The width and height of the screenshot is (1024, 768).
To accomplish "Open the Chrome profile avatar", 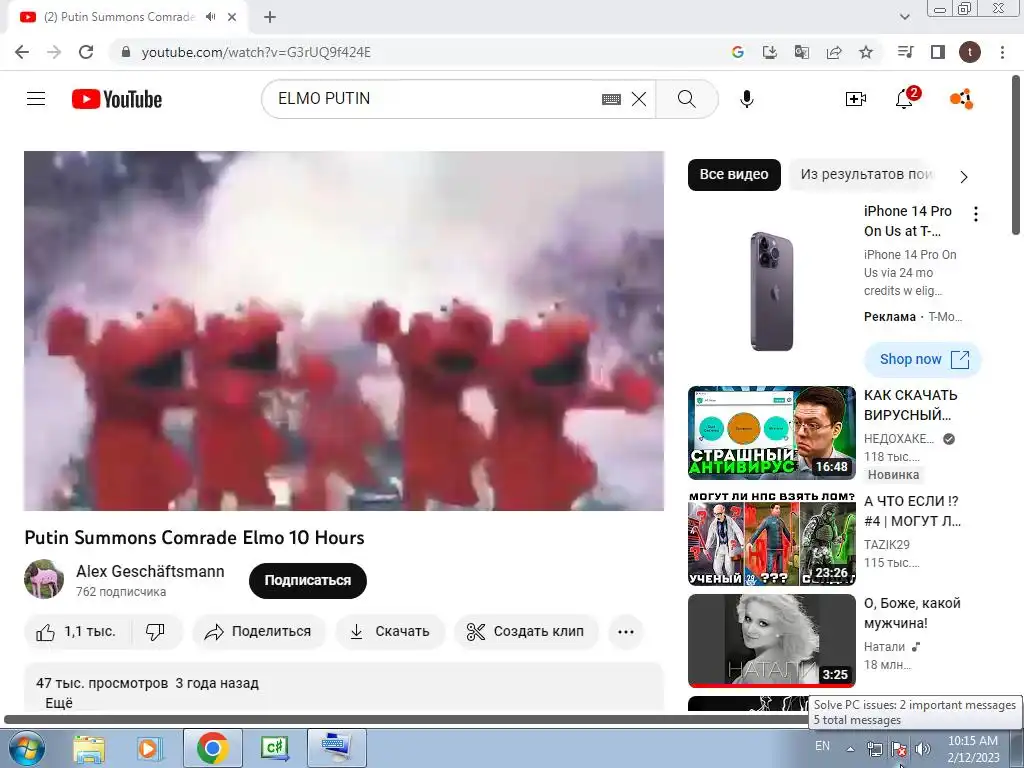I will tap(970, 52).
